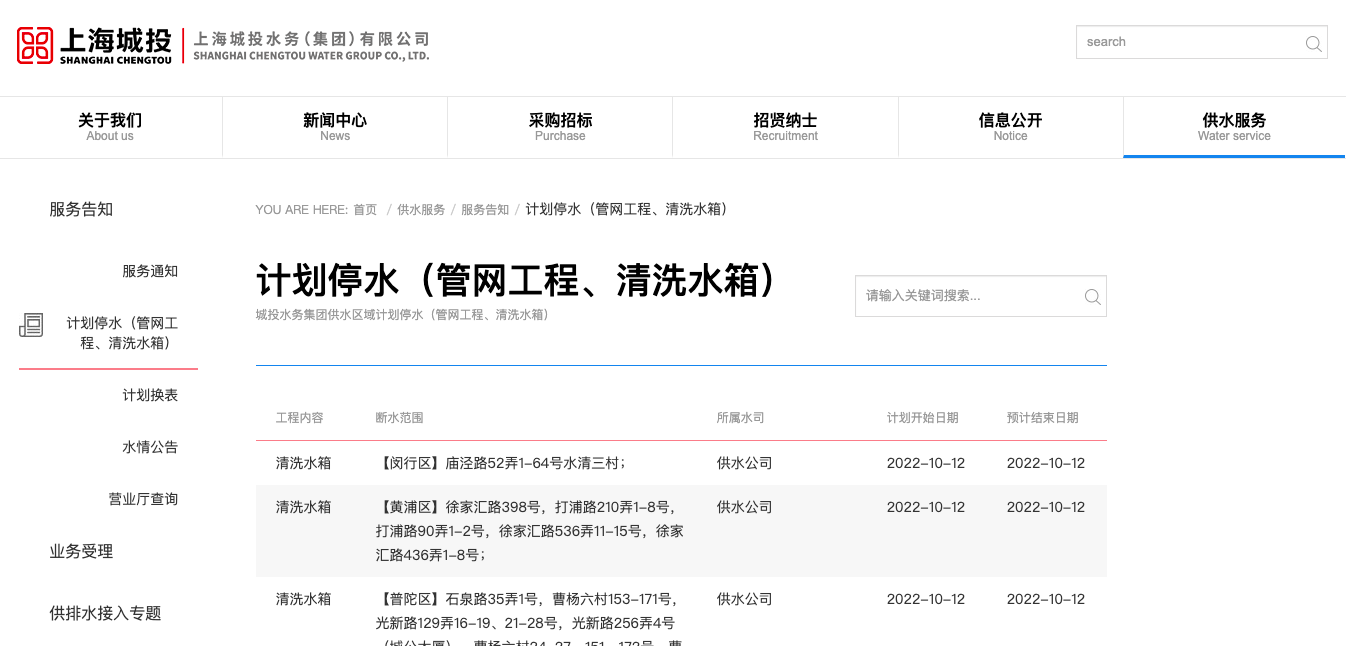The width and height of the screenshot is (1346, 646).
Task: Open 服务通知 in the sidebar
Action: [x=148, y=270]
